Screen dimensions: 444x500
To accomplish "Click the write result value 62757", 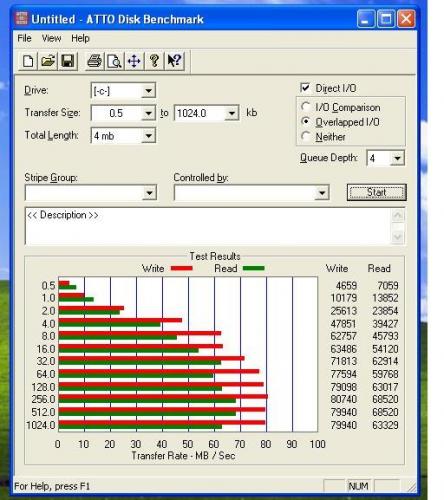I will [x=344, y=336].
